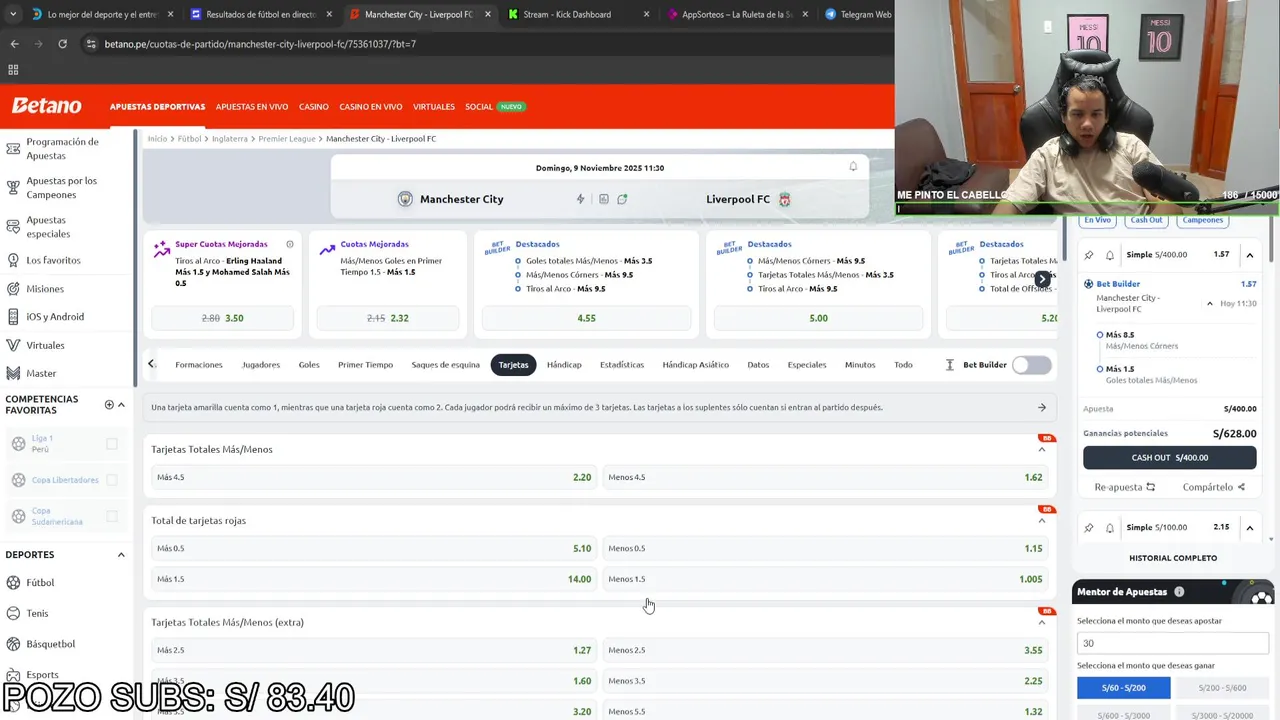Image resolution: width=1280 pixels, height=720 pixels.
Task: Open the Misiones target icon
Action: [13, 289]
